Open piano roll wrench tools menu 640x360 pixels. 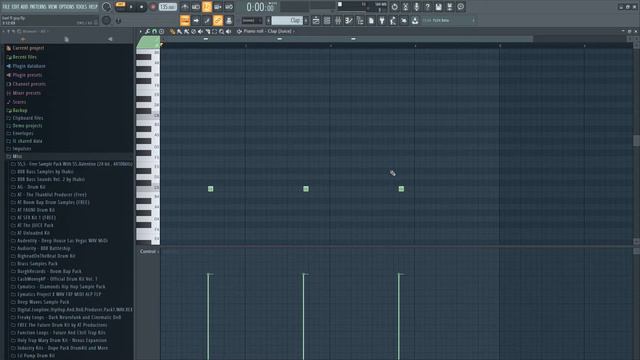click(147, 31)
